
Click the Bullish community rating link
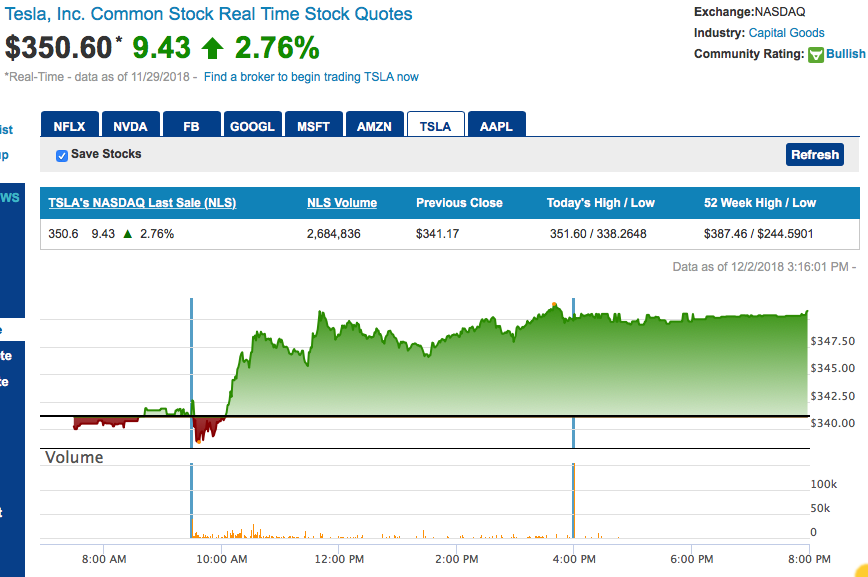846,54
